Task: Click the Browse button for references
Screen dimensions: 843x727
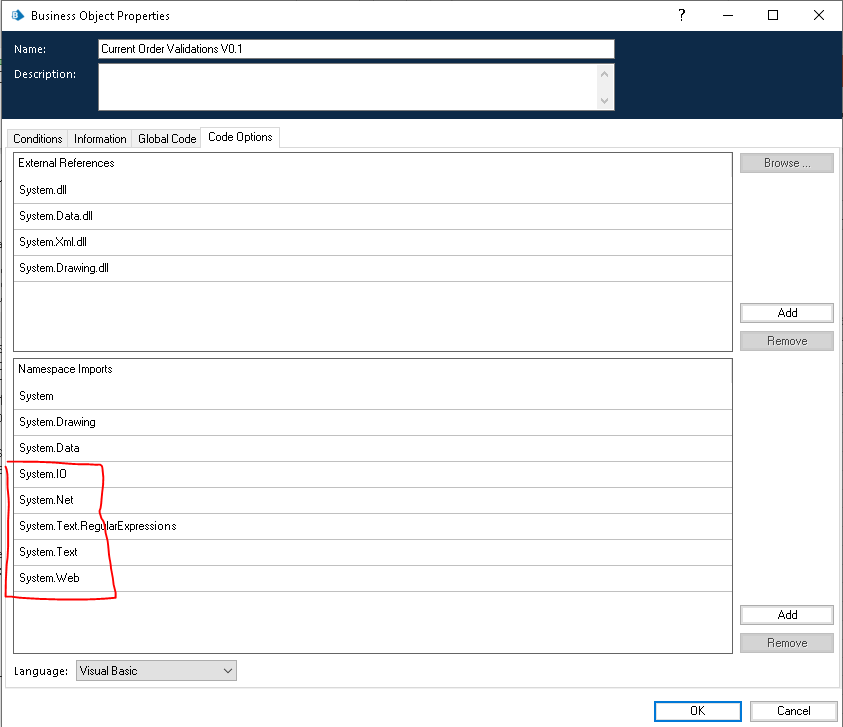Action: (x=787, y=163)
